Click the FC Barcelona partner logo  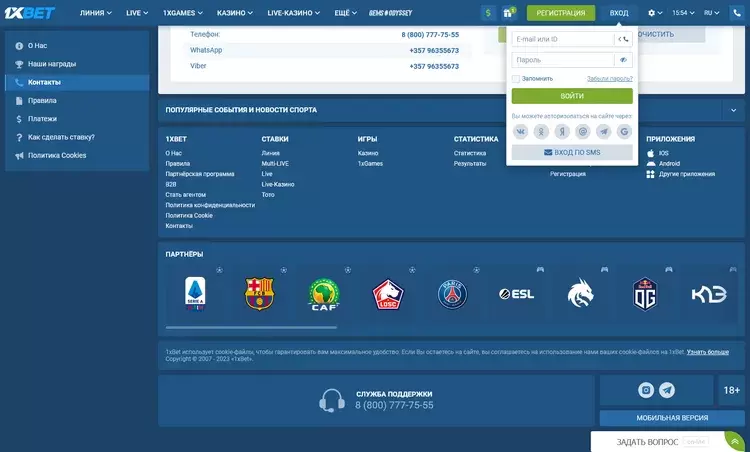(259, 293)
